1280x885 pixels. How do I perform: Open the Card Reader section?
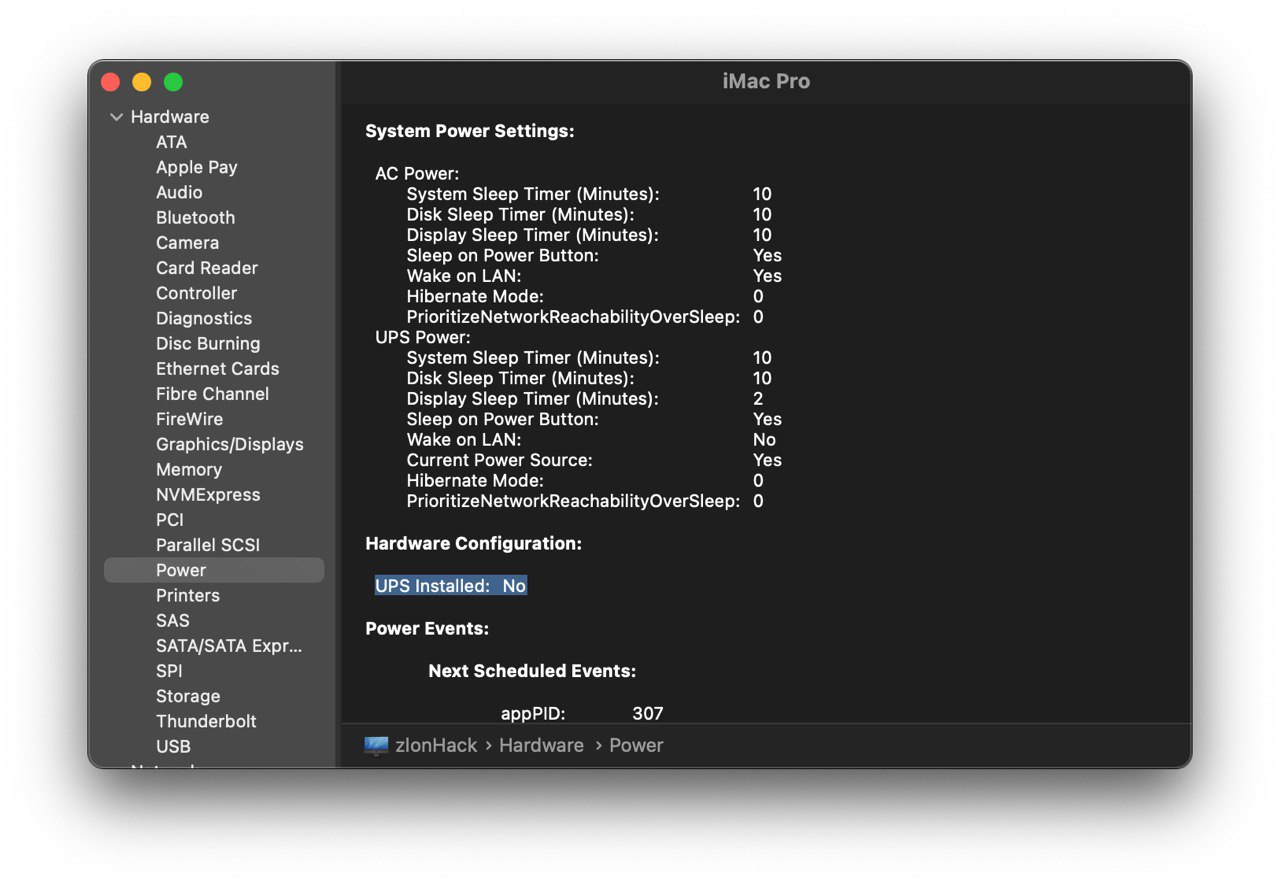[207, 268]
